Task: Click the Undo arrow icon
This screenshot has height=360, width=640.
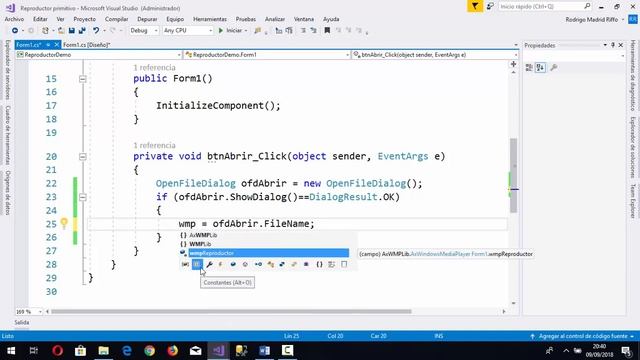Action: pyautogui.click(x=96, y=31)
